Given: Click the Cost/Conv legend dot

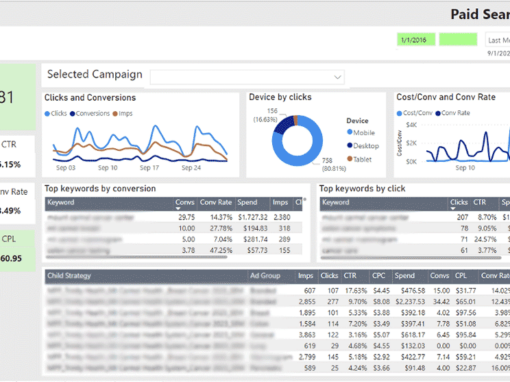Looking at the screenshot, I should (399, 113).
